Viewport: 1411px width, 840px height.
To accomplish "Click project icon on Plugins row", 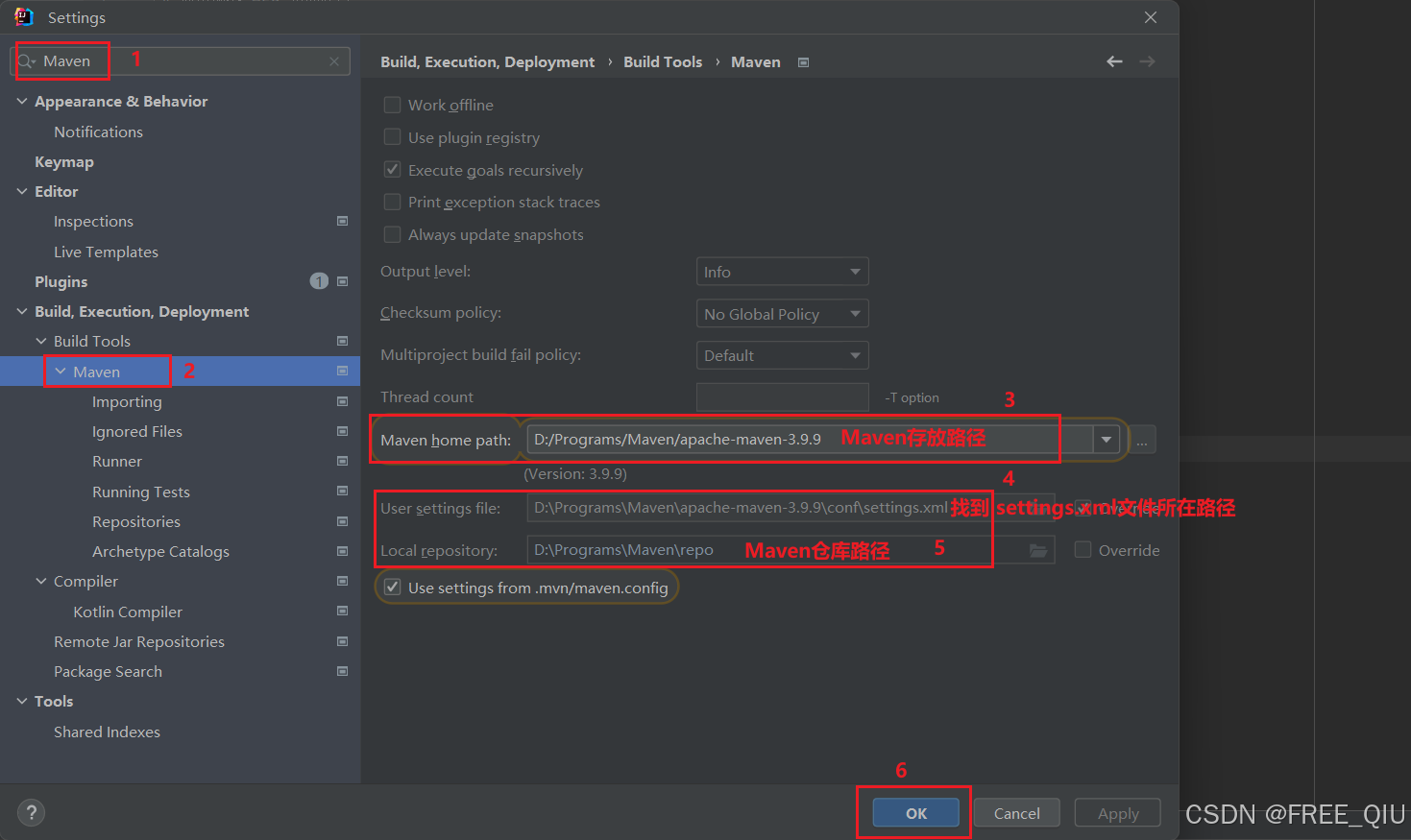I will [342, 281].
